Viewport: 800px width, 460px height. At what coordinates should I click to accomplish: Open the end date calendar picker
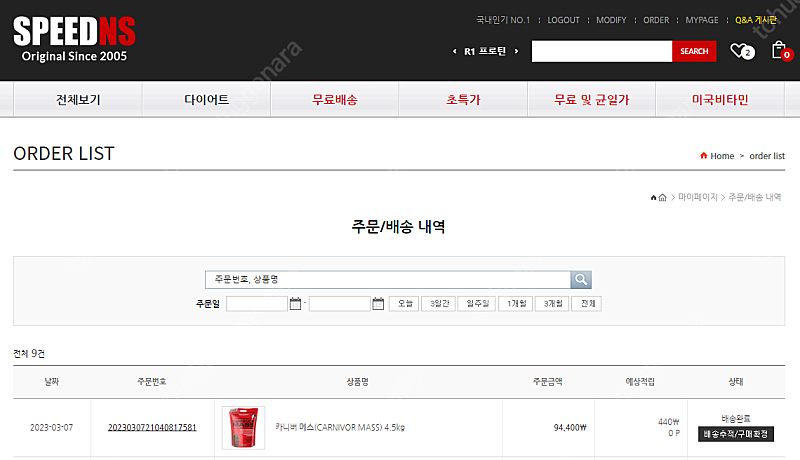coord(378,304)
